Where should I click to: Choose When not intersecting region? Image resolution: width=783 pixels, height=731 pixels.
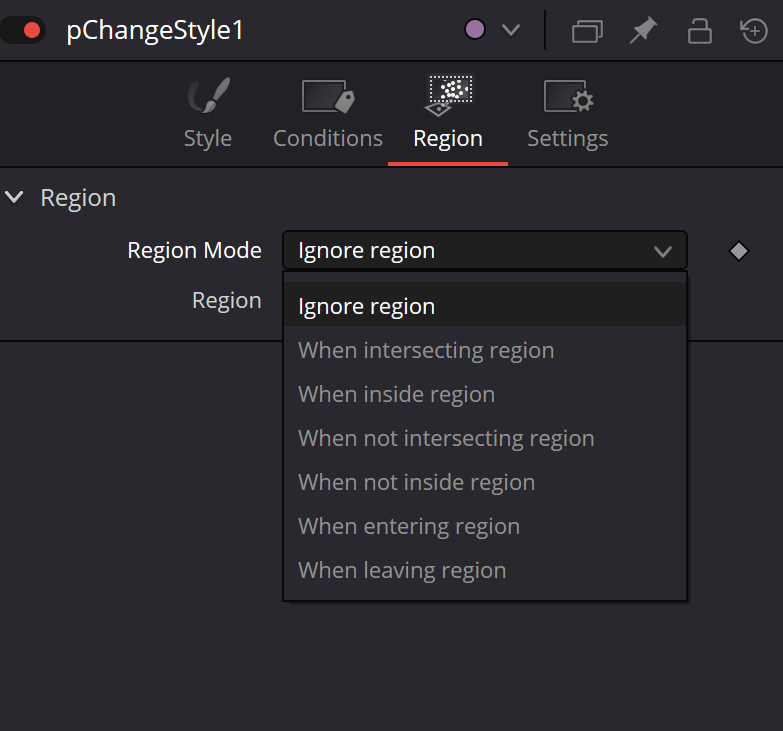click(x=485, y=438)
